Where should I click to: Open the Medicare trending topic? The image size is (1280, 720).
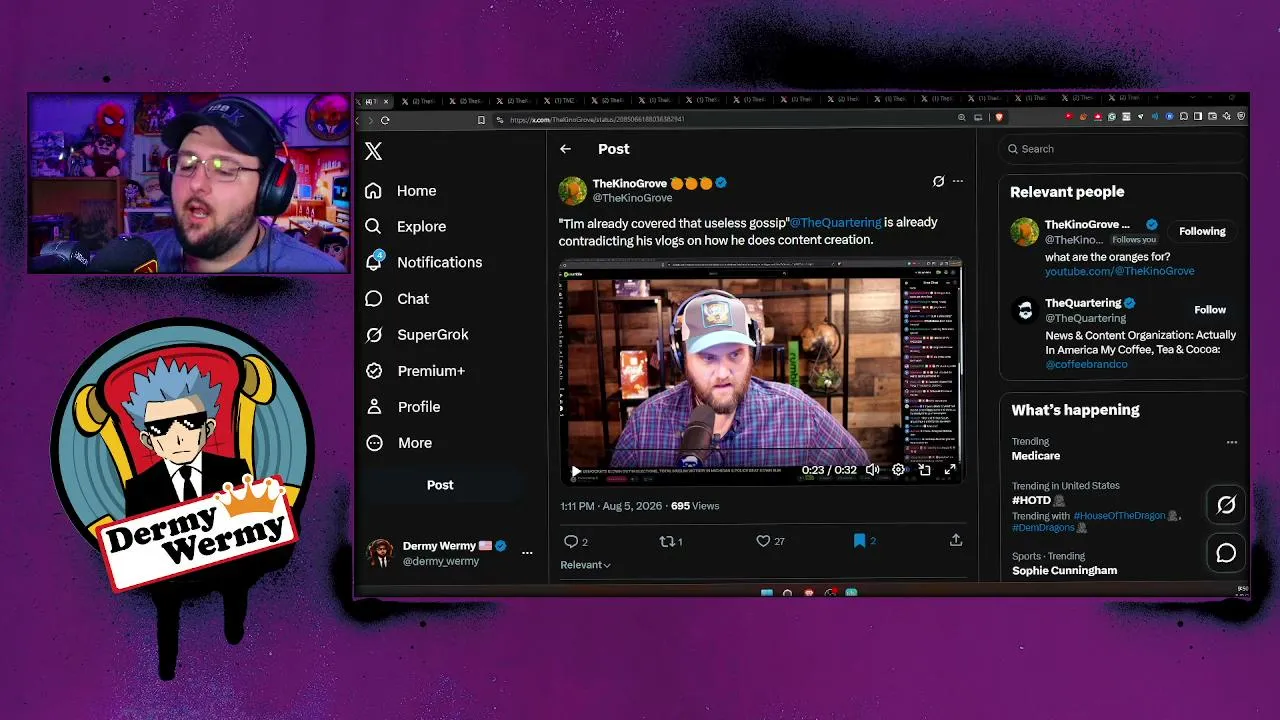click(1036, 456)
